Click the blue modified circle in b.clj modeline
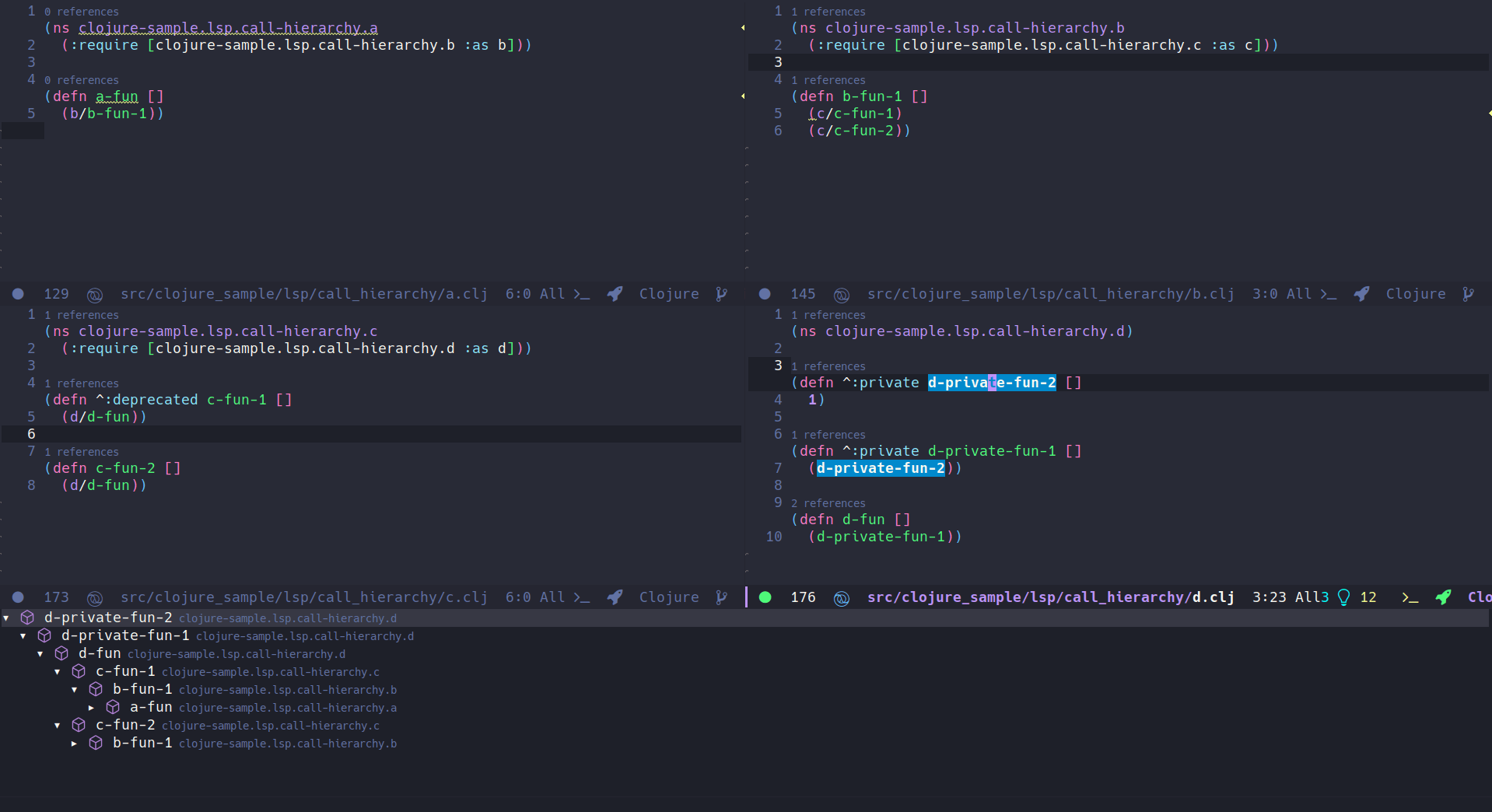 pyautogui.click(x=764, y=294)
